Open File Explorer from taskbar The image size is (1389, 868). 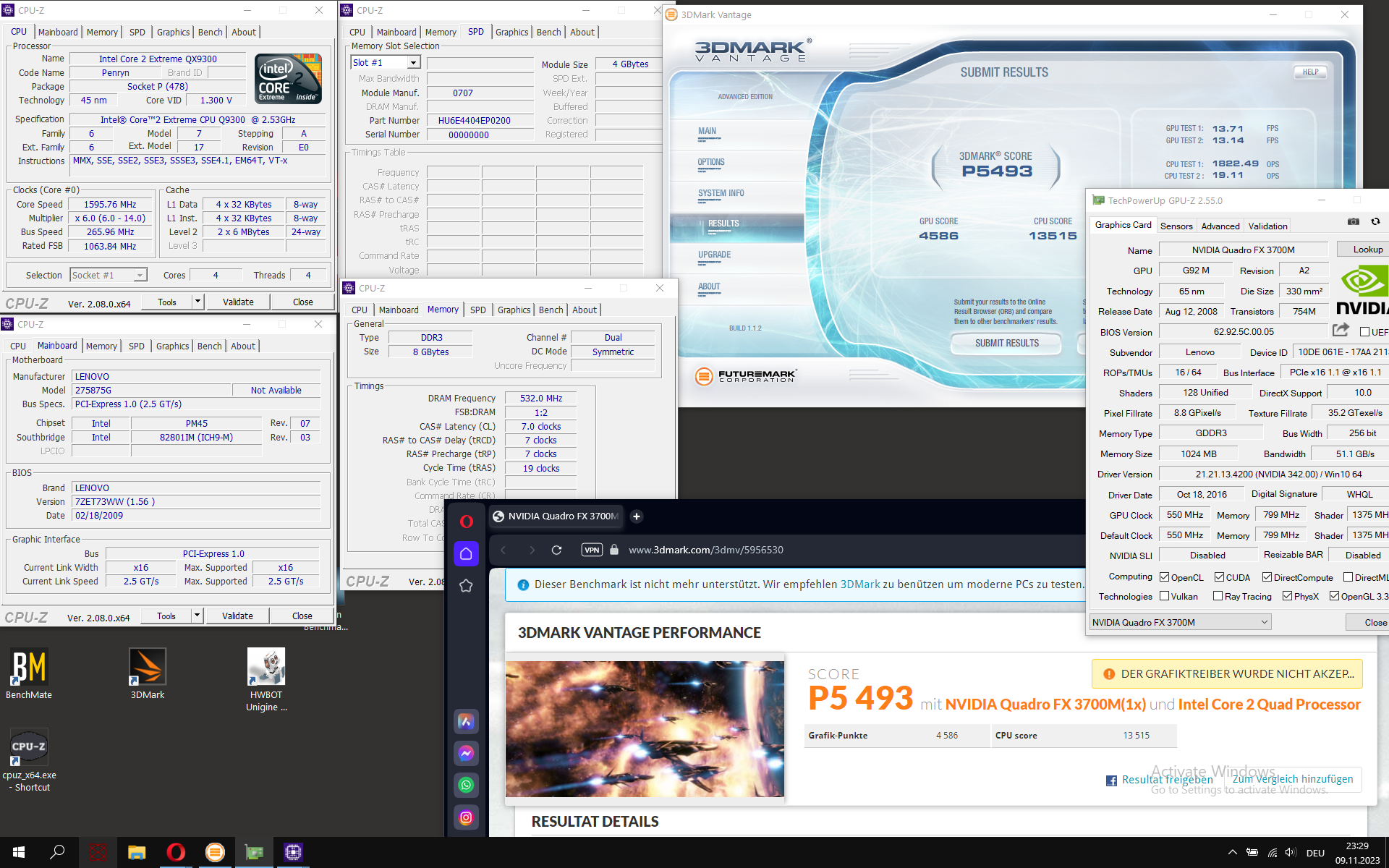137,852
